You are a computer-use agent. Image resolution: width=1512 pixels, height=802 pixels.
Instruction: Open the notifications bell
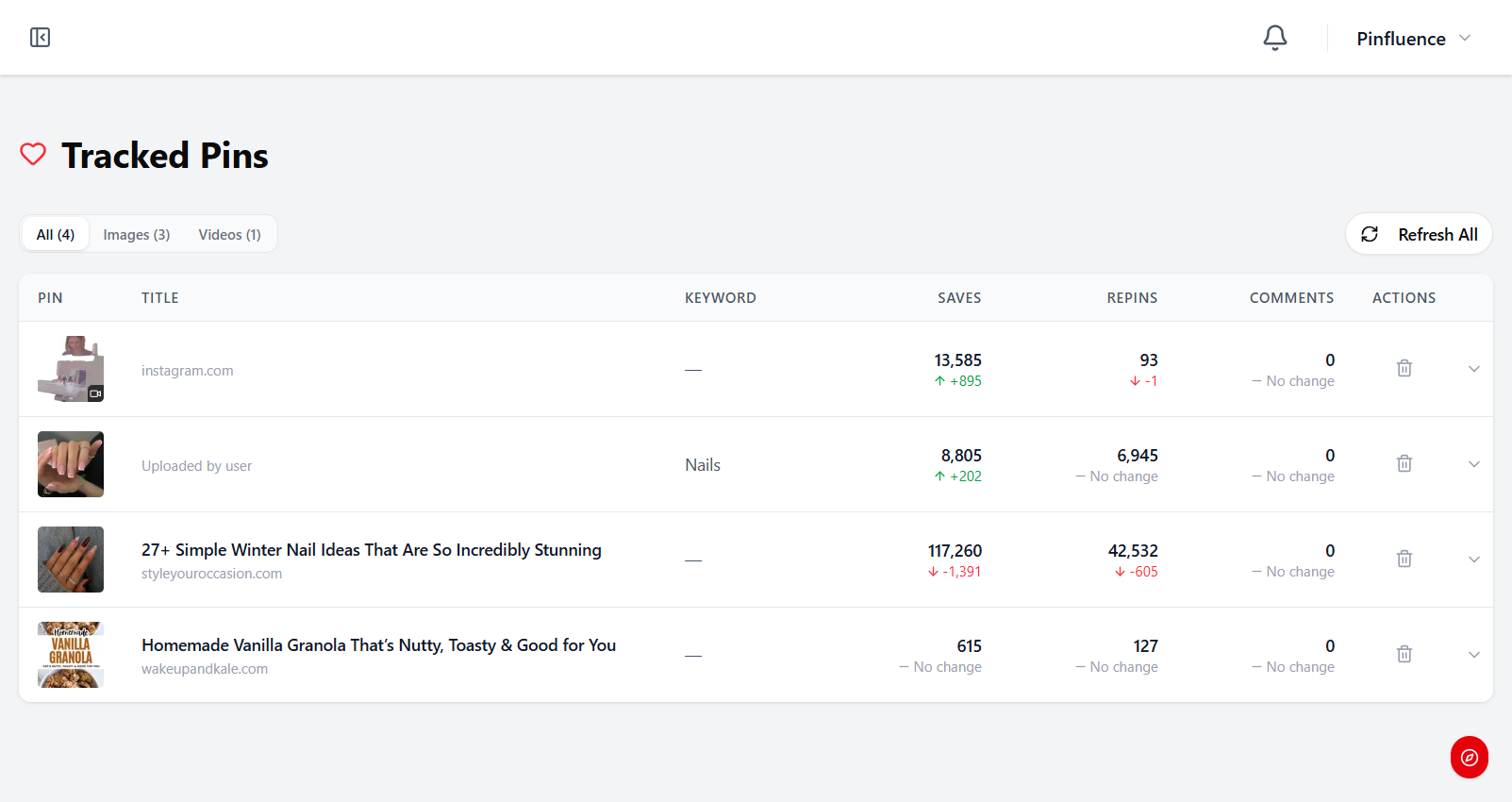[1275, 38]
